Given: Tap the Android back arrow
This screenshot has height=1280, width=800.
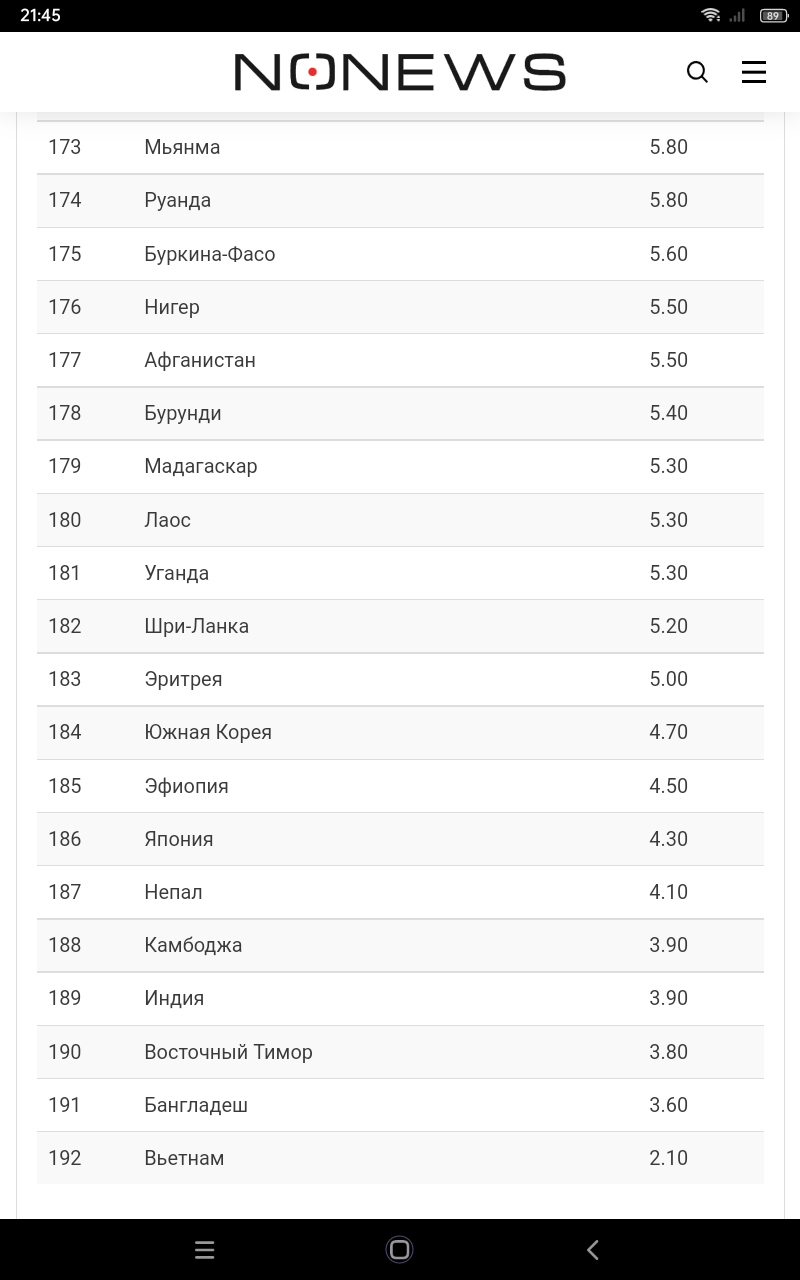Looking at the screenshot, I should point(593,1249).
